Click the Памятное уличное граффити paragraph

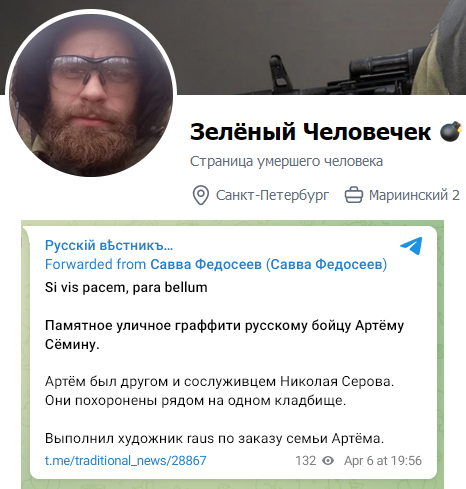point(224,335)
